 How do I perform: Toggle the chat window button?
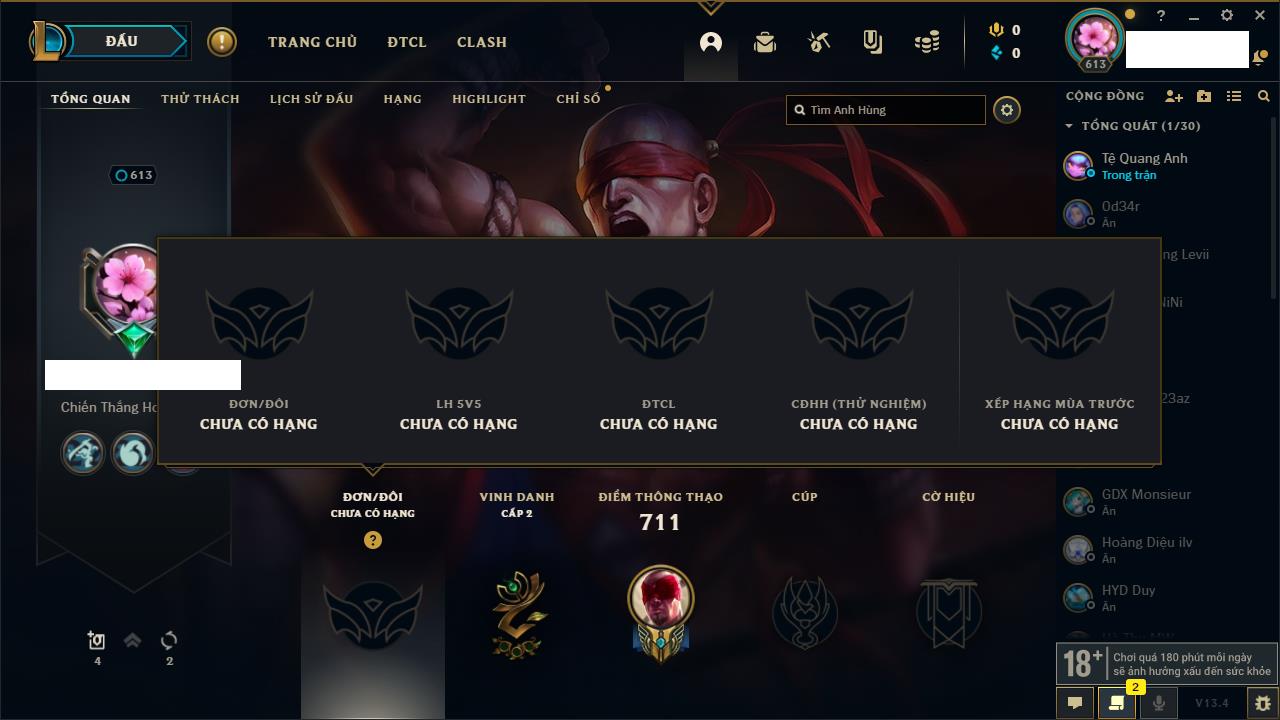pos(1075,703)
